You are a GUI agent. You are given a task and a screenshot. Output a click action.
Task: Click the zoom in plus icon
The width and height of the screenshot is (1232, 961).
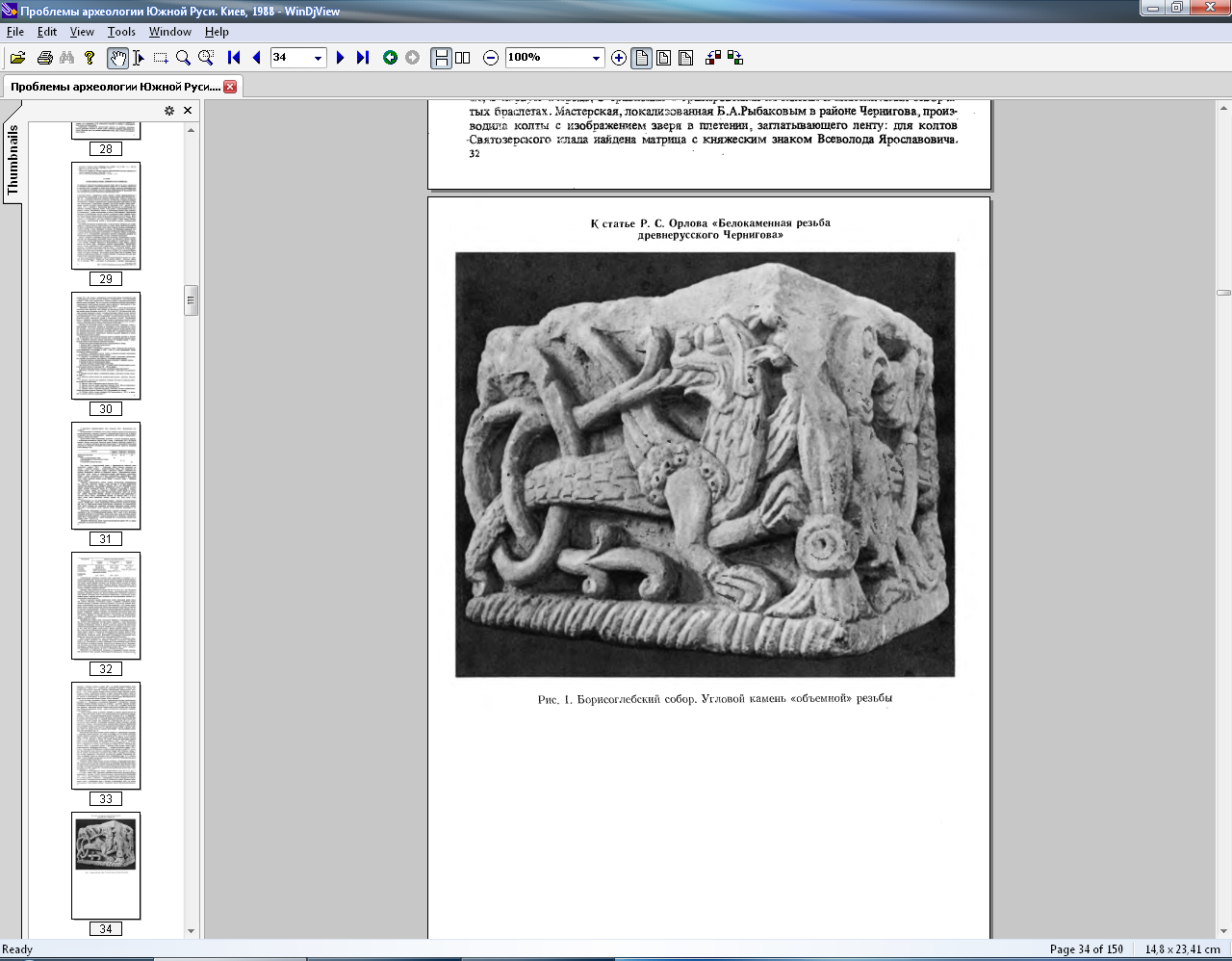tap(619, 58)
